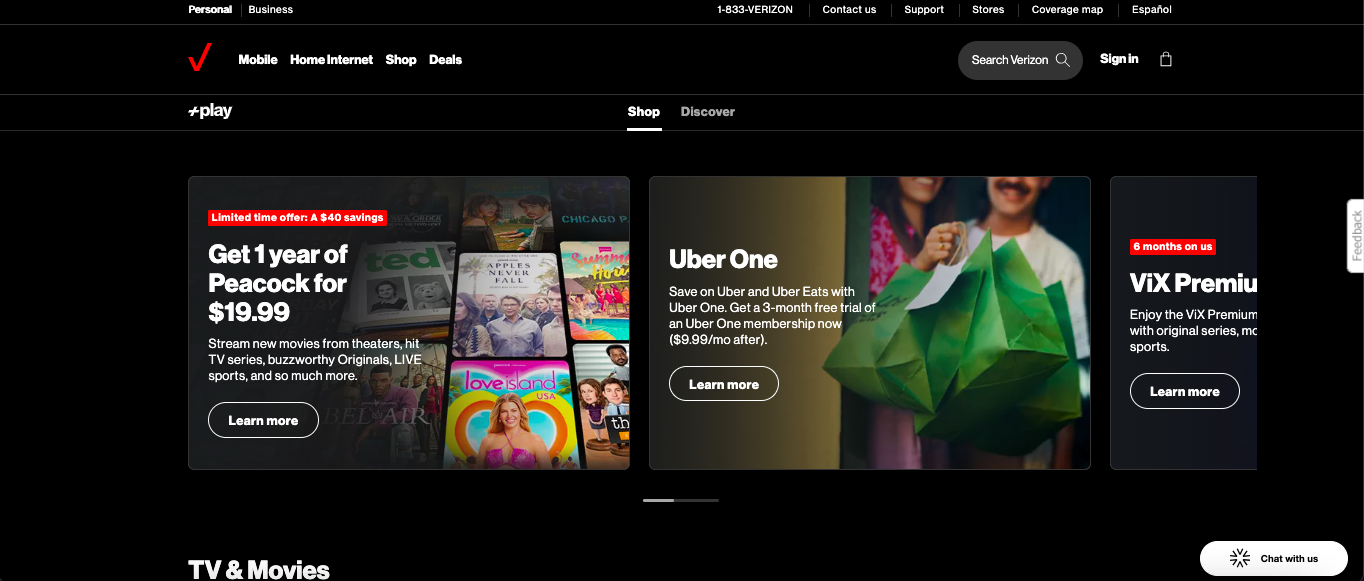Image resolution: width=1364 pixels, height=581 pixels.
Task: Click the 'Uber One' card heading
Action: click(x=723, y=259)
